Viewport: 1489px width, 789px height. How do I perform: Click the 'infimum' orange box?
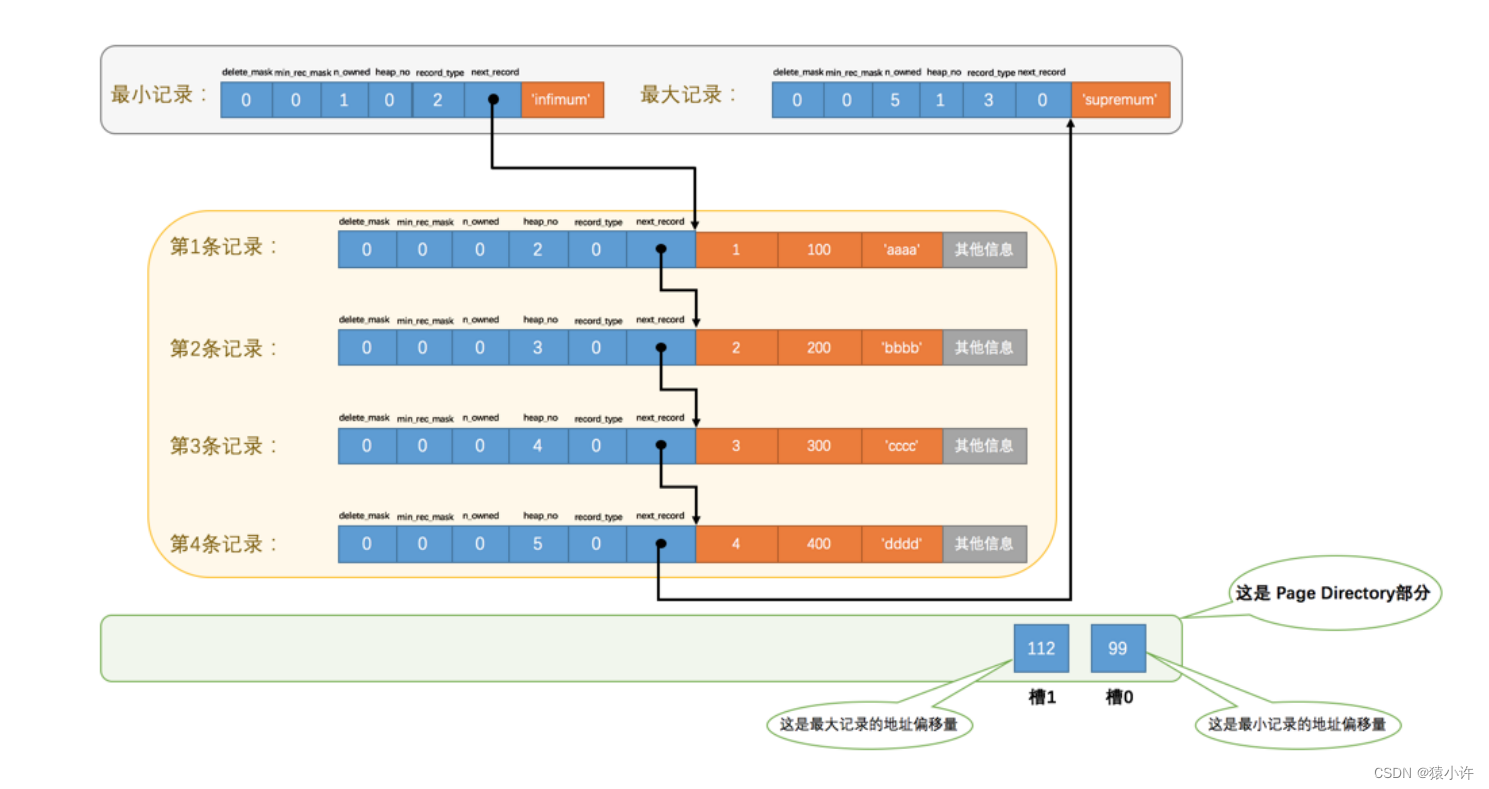coord(562,99)
